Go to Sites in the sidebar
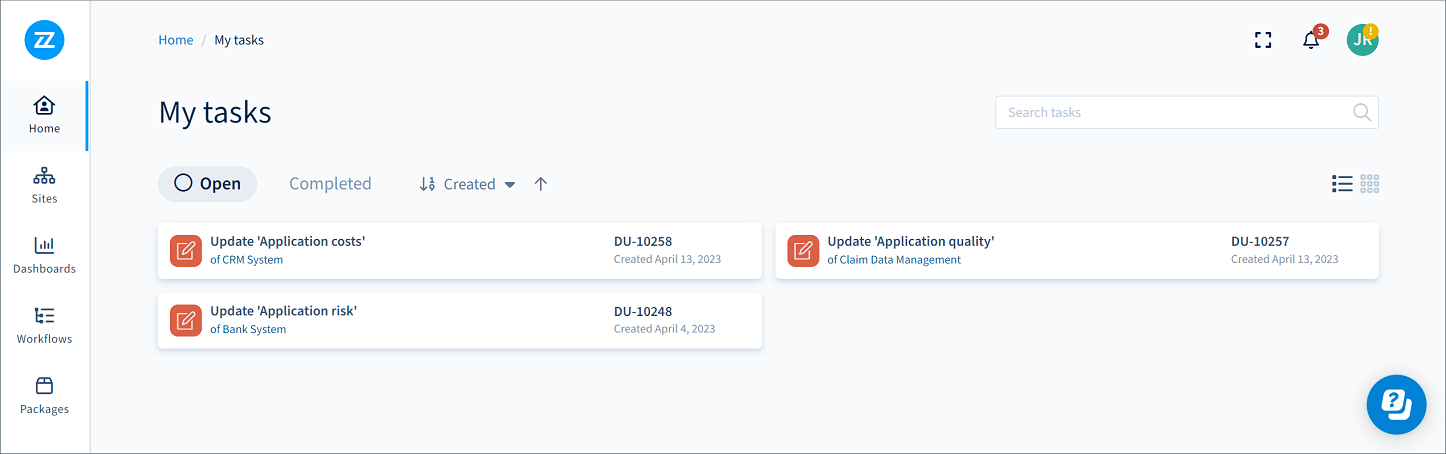The width and height of the screenshot is (1446, 454). point(44,185)
